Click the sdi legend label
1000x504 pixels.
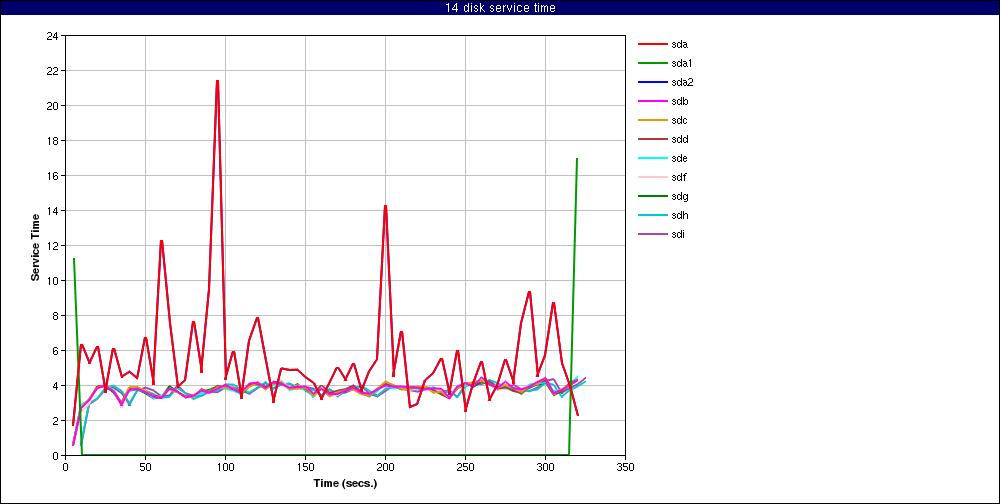point(678,234)
